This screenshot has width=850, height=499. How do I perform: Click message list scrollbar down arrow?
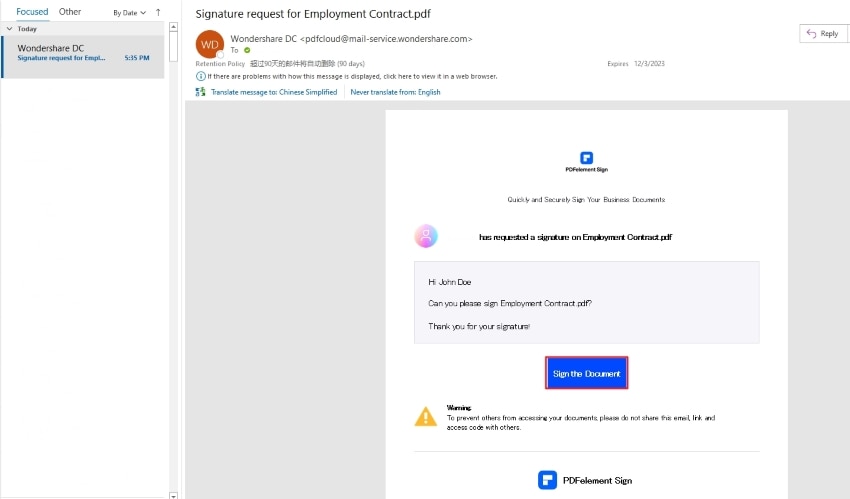(173, 495)
